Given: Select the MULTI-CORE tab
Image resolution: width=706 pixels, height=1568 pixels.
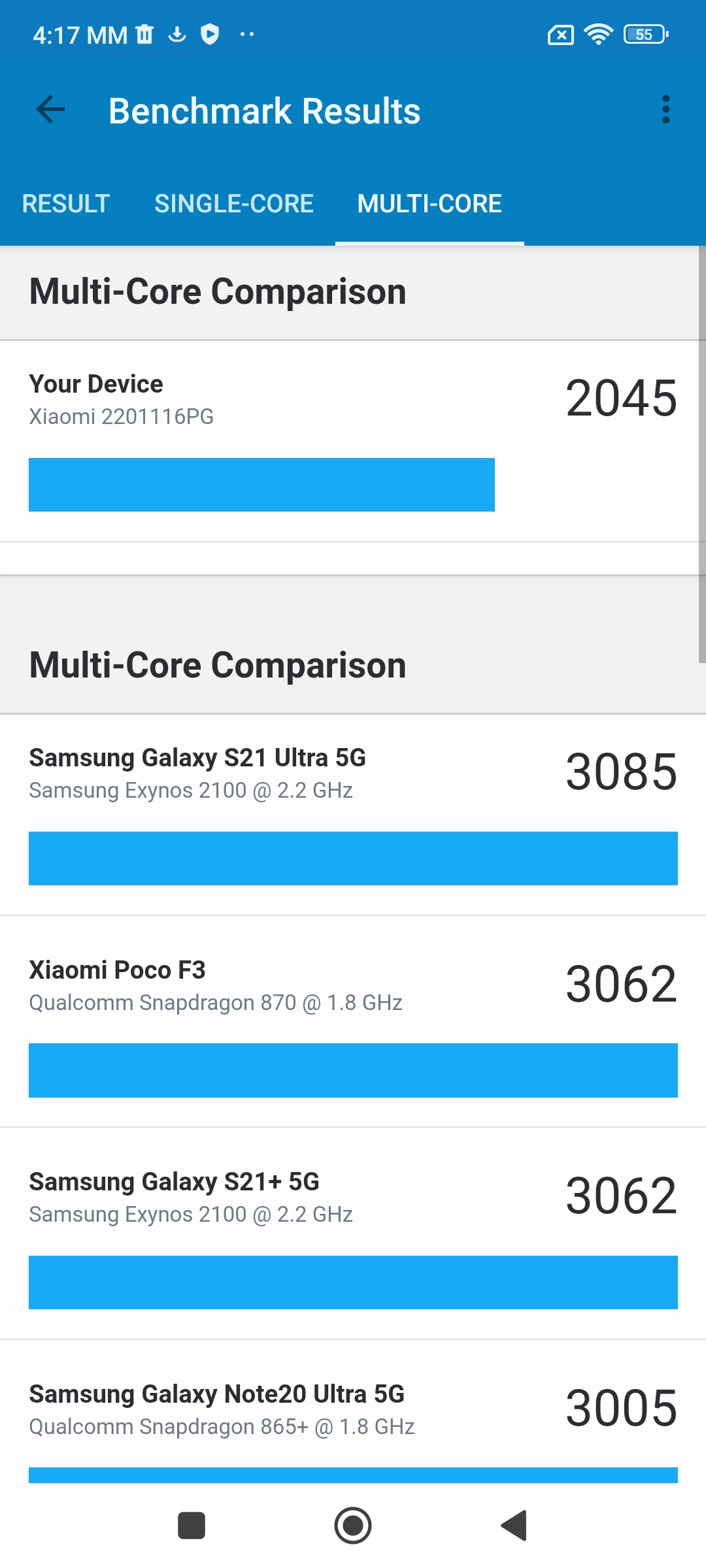Looking at the screenshot, I should (429, 204).
